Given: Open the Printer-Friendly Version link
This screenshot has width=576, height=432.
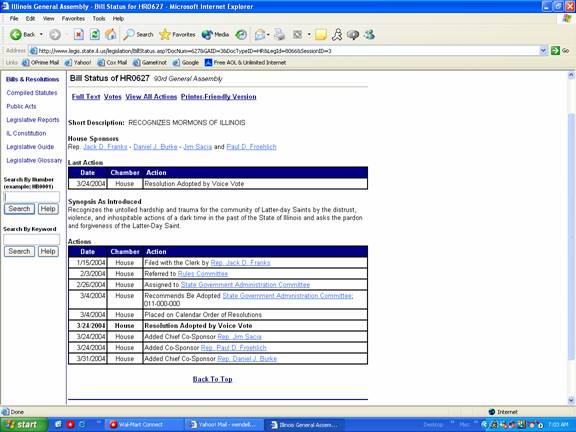Looking at the screenshot, I should (x=219, y=97).
